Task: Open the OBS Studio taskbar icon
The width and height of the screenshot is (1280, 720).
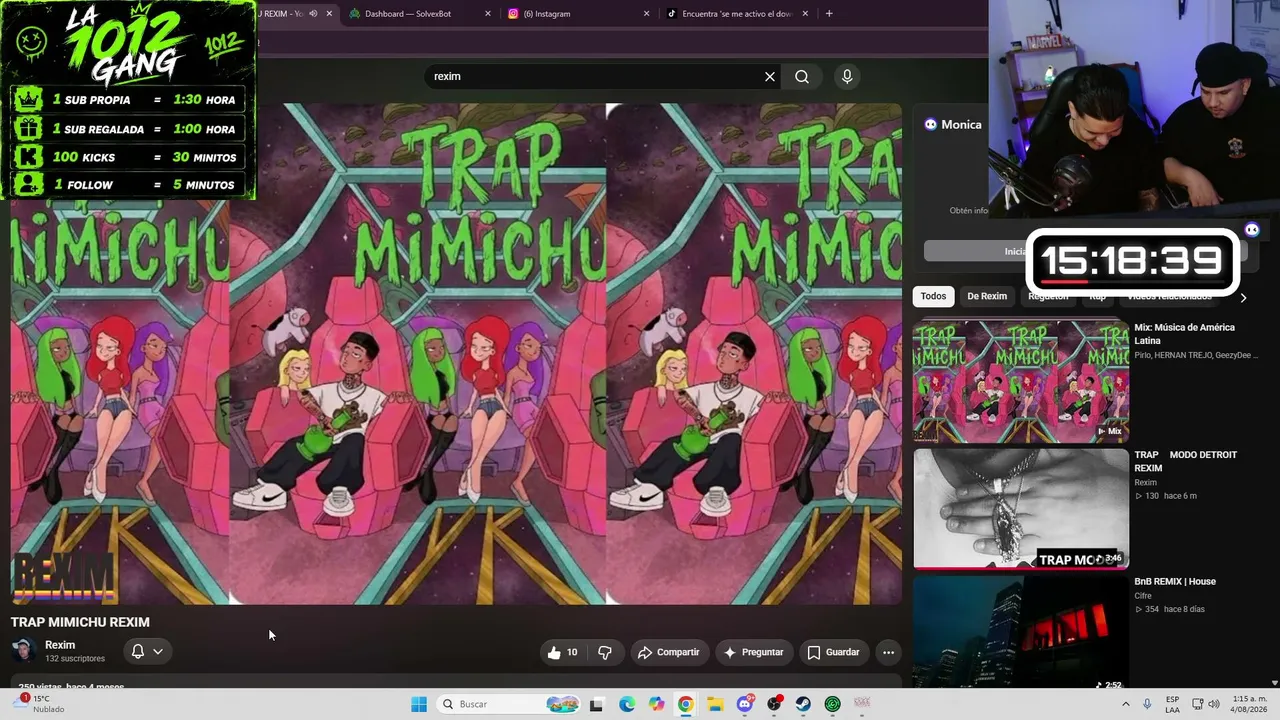Action: (774, 704)
